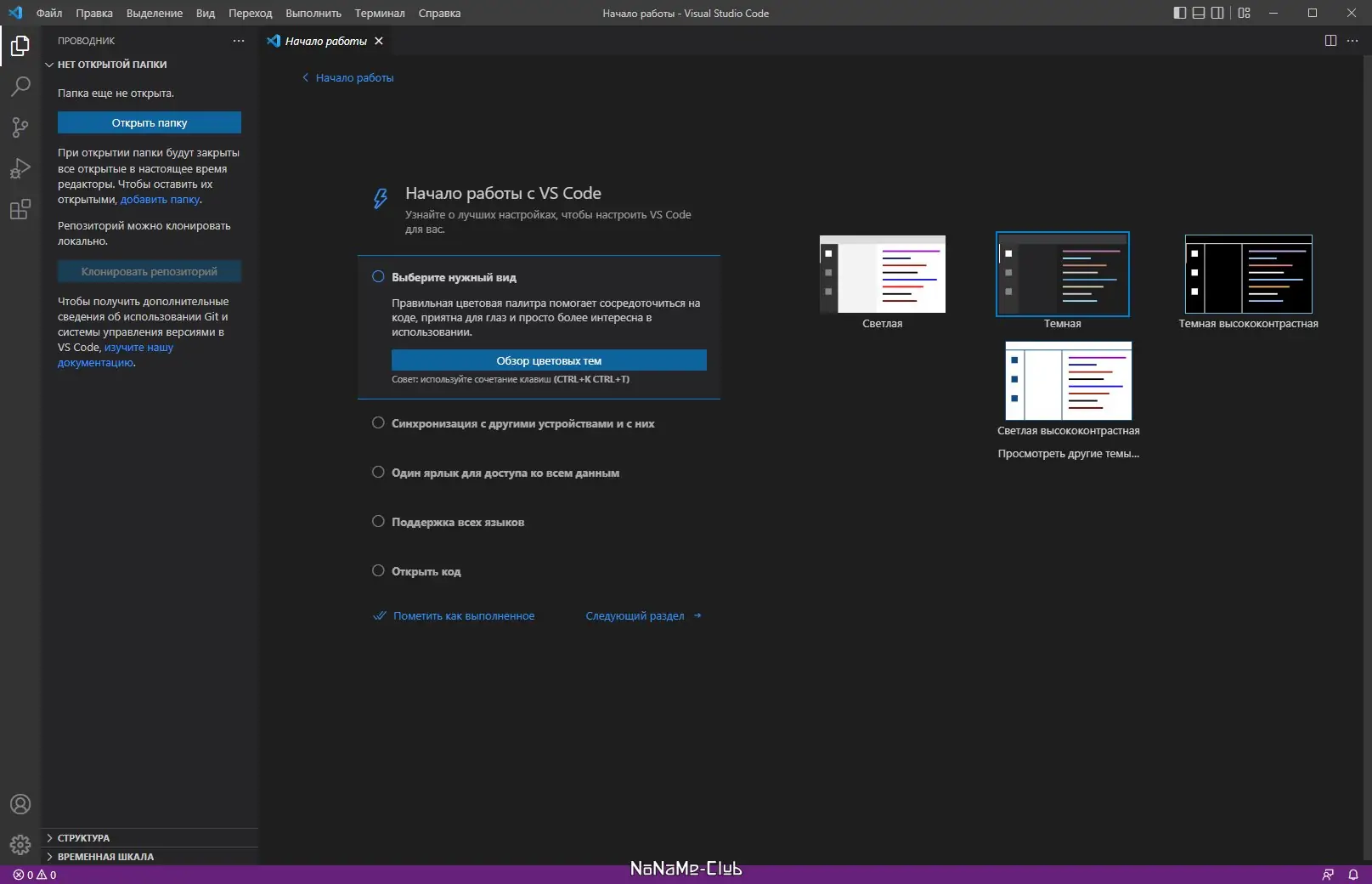1372x884 pixels.
Task: Toggle the Открыть код step circle
Action: [378, 570]
